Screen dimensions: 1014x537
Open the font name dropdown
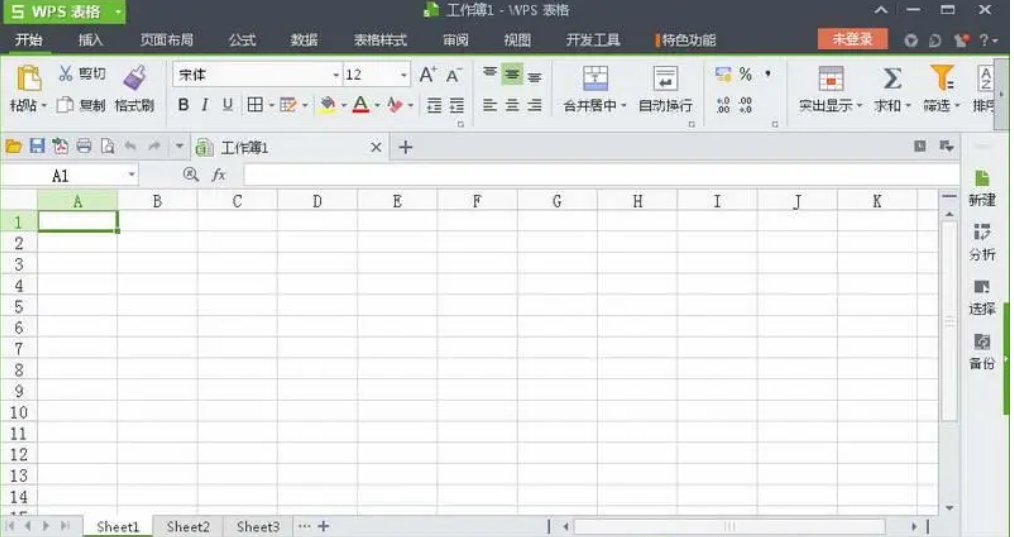pos(336,75)
